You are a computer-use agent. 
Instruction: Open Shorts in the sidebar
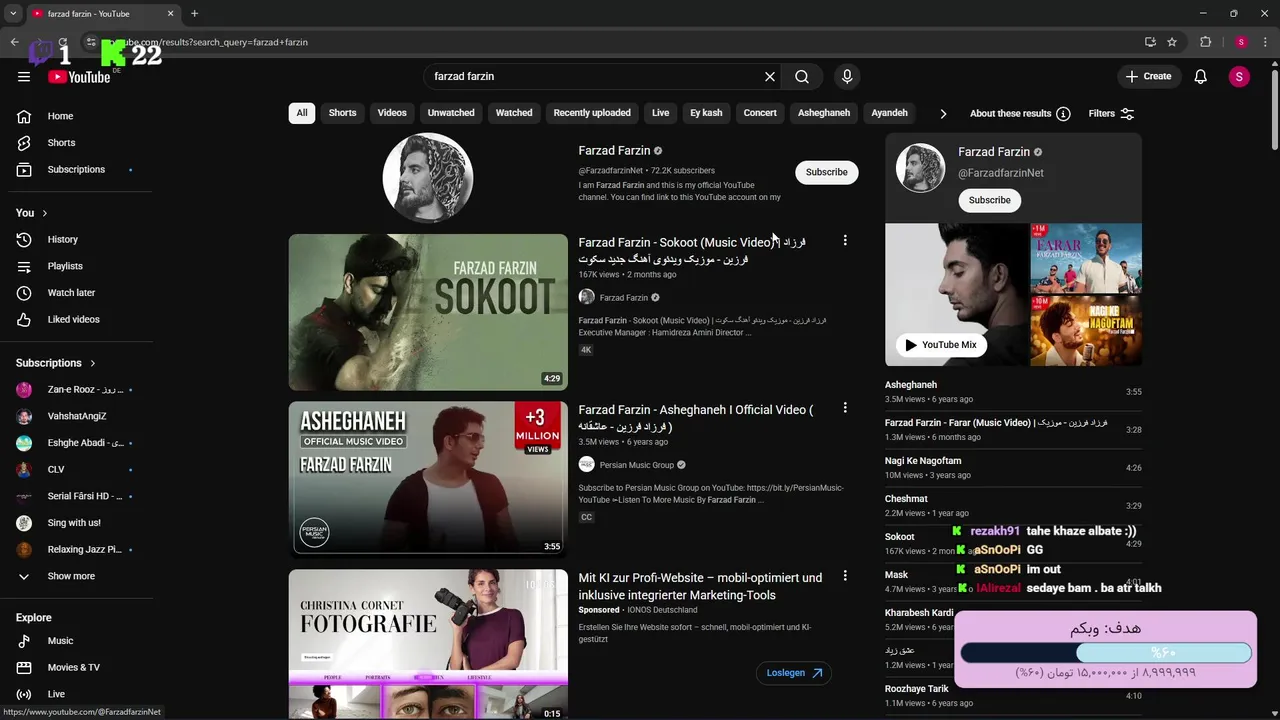coord(77,143)
